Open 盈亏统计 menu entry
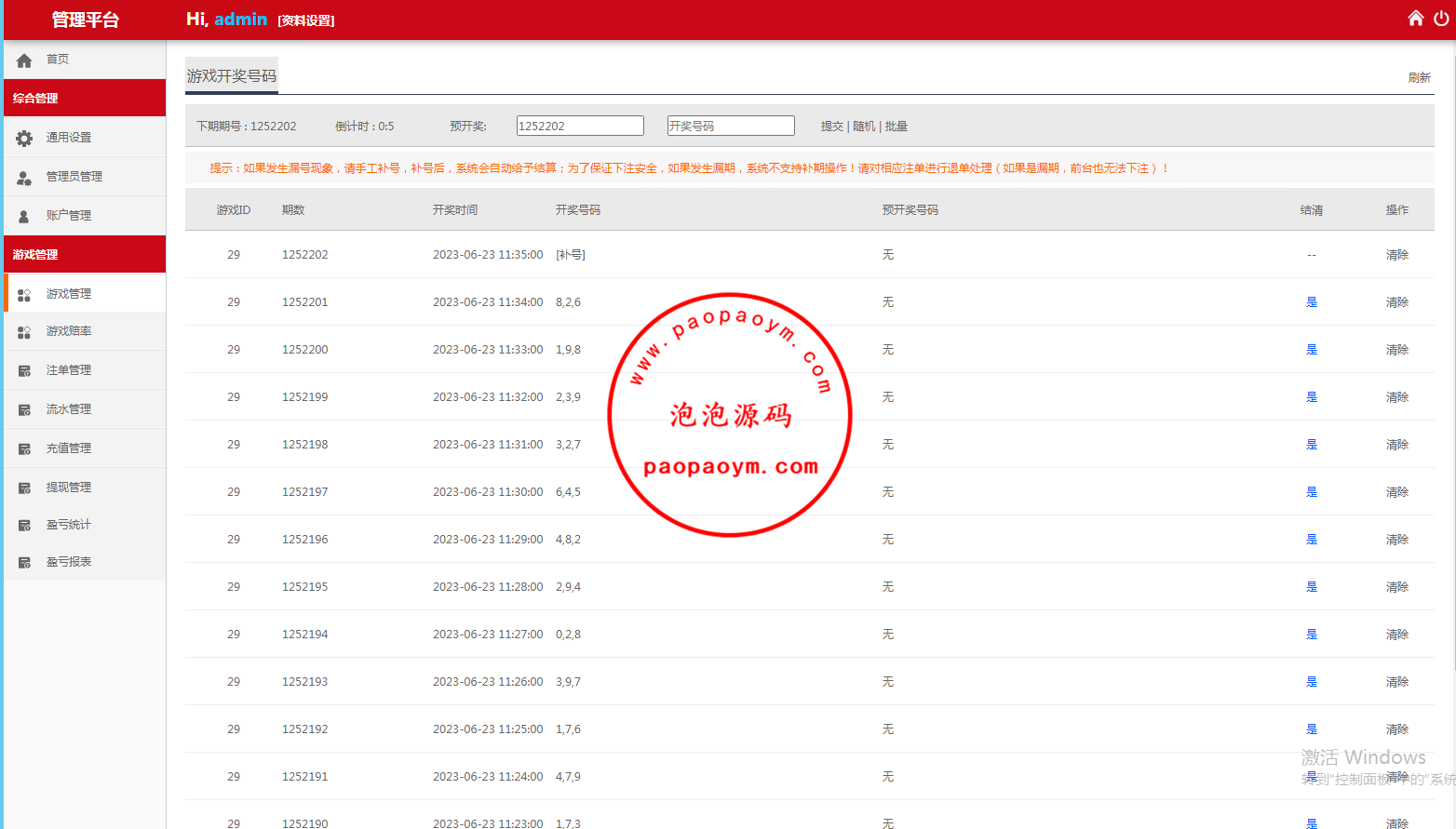The width and height of the screenshot is (1456, 829). coord(69,525)
